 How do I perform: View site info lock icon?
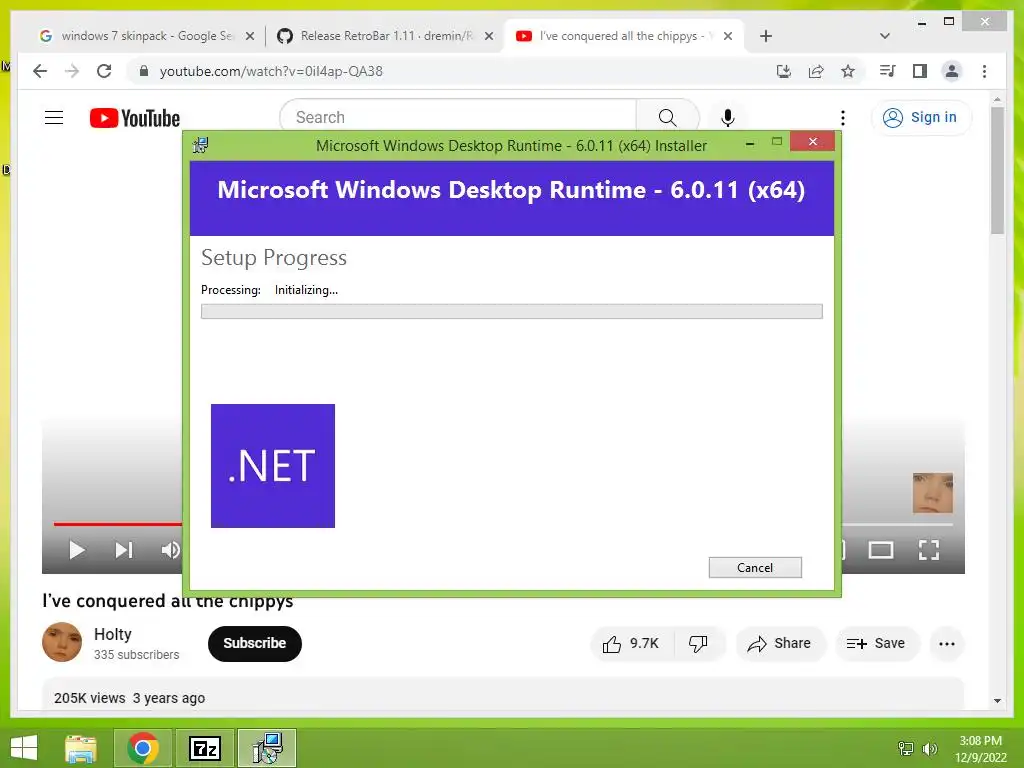click(144, 71)
